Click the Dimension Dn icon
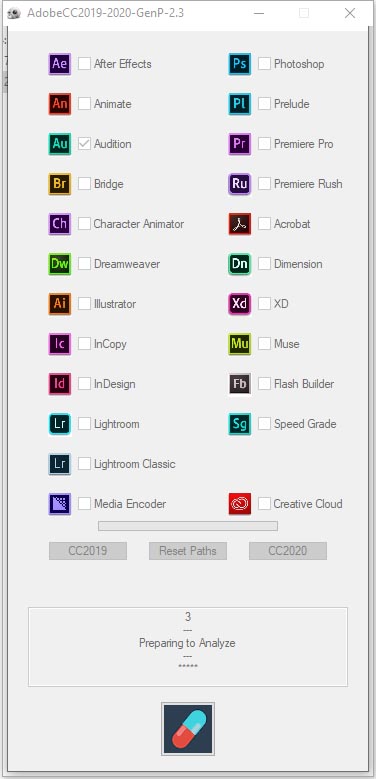The height and width of the screenshot is (779, 376). [240, 264]
